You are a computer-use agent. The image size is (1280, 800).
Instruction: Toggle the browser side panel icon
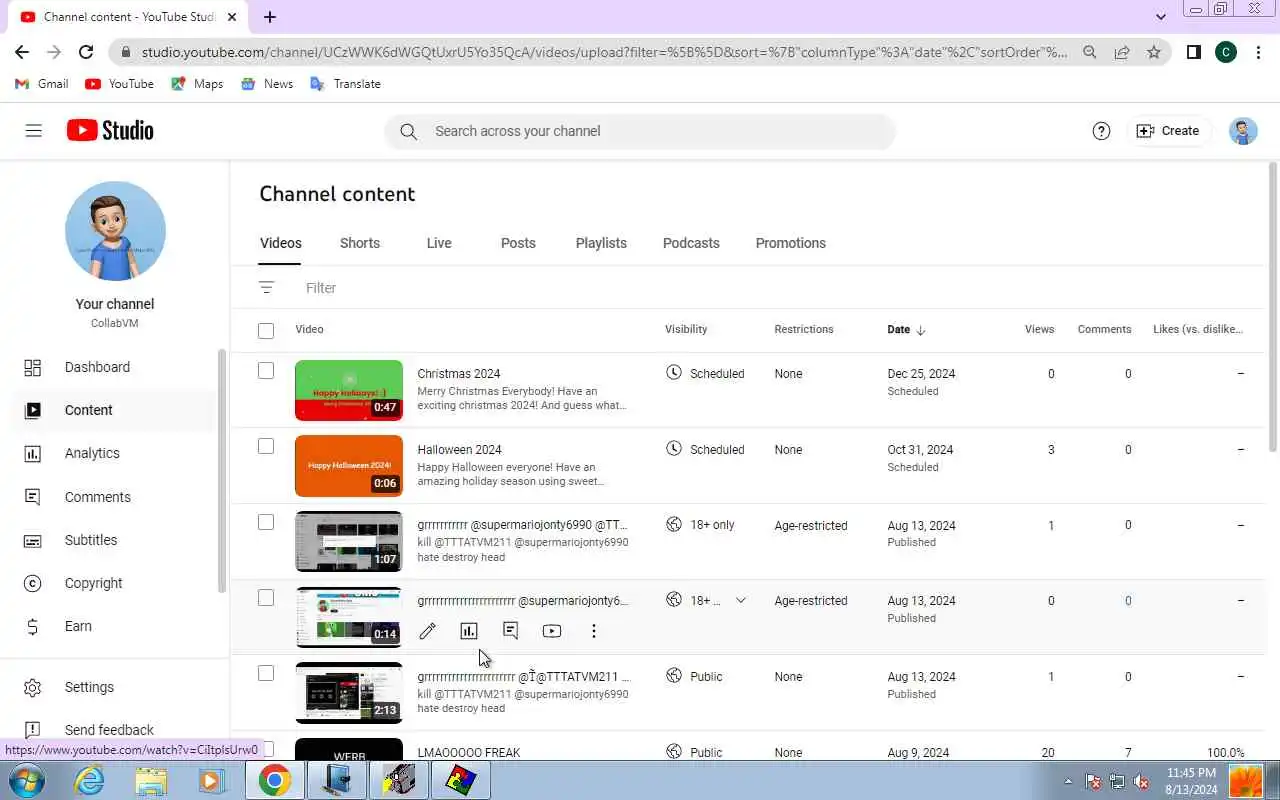[1193, 52]
